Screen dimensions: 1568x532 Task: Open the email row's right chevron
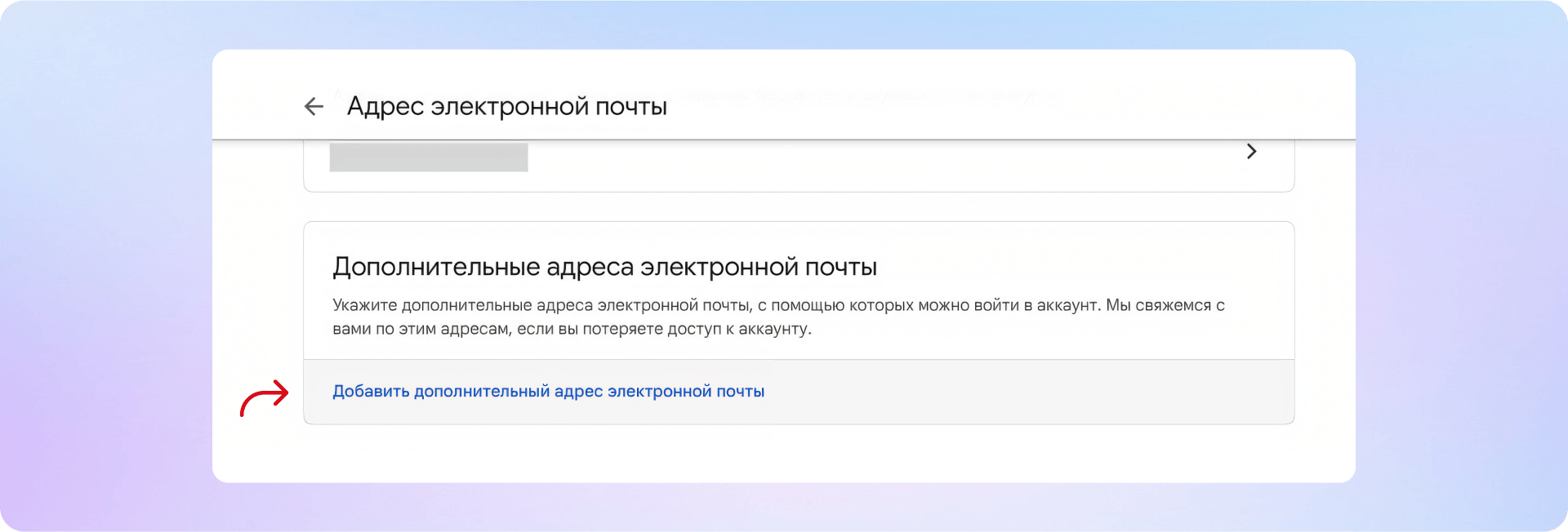[x=1251, y=152]
